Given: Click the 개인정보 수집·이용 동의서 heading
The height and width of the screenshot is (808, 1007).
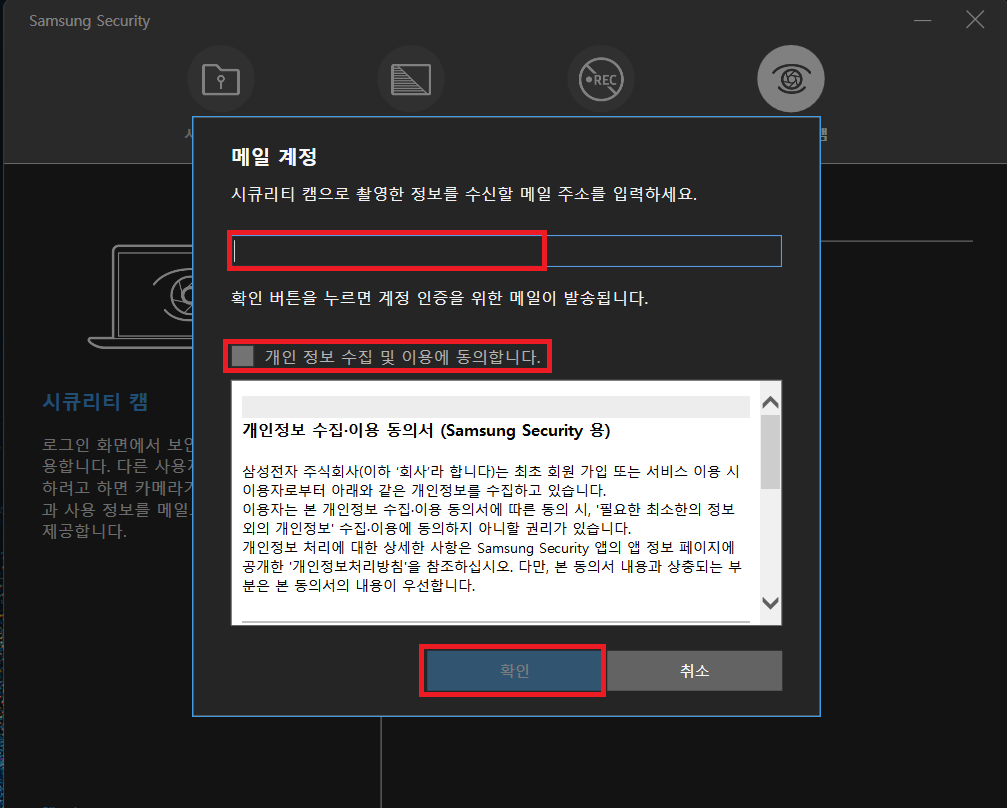Looking at the screenshot, I should [426, 430].
